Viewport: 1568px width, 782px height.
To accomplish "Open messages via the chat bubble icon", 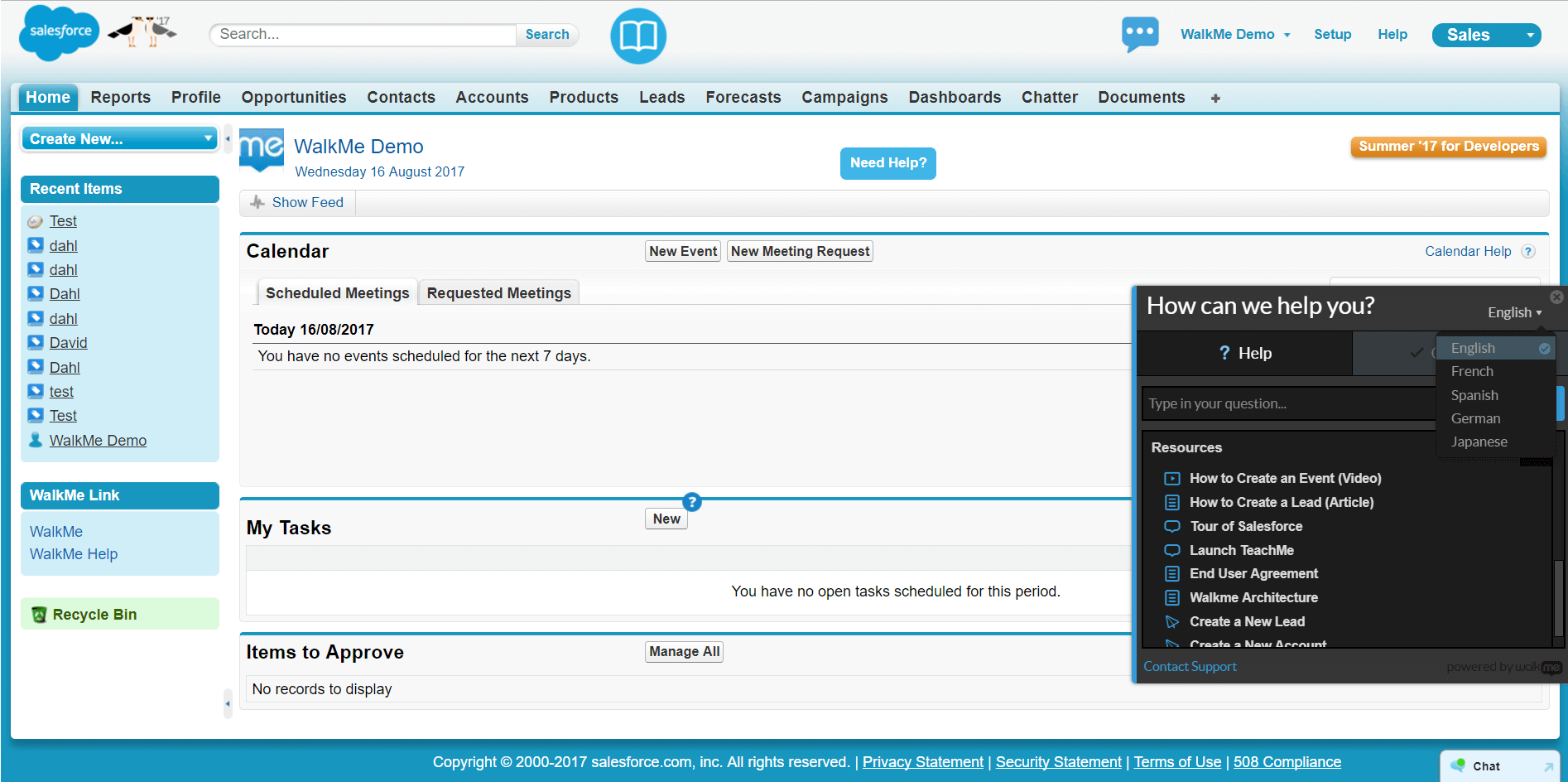I will (1140, 34).
